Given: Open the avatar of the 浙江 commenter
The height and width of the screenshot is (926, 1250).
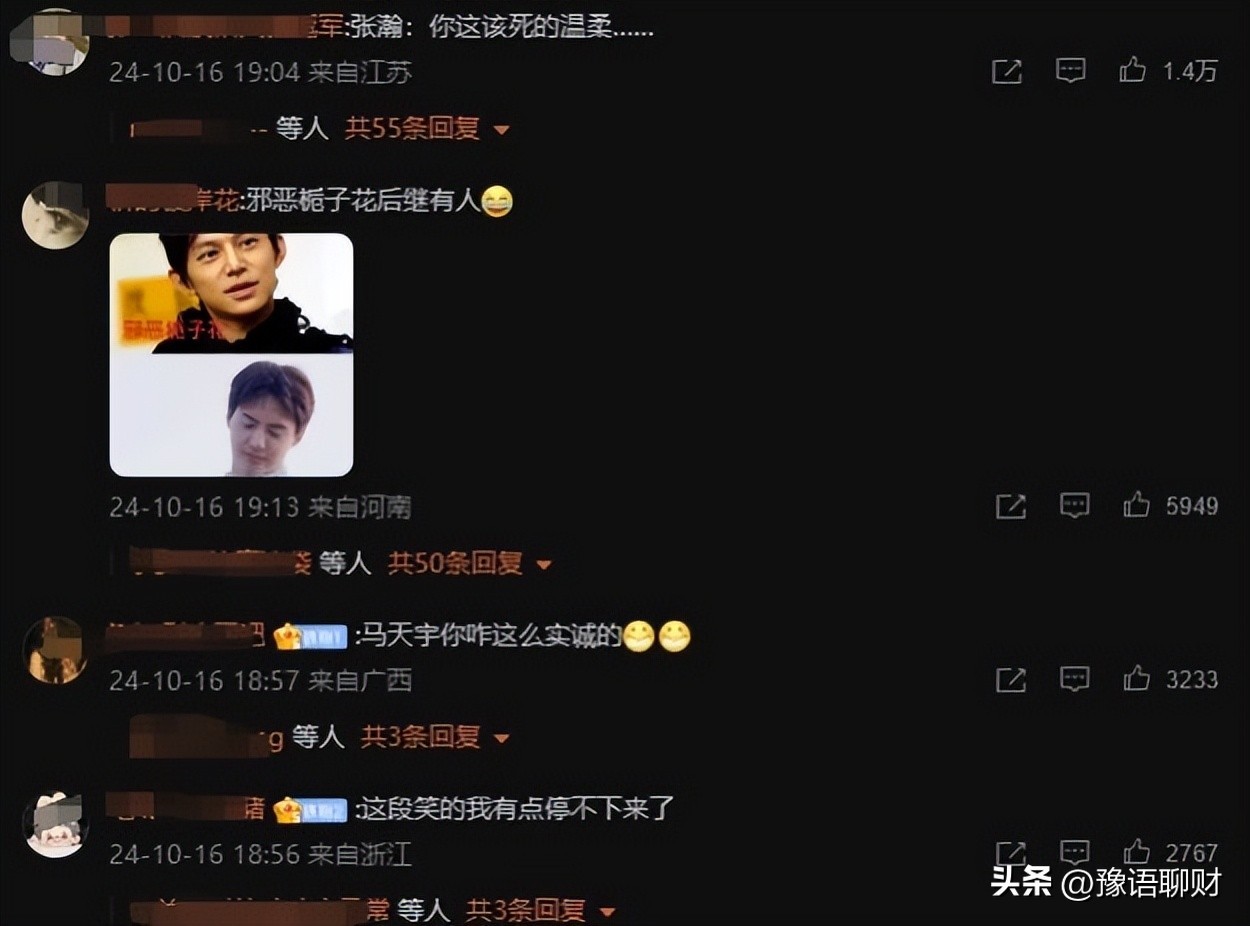Looking at the screenshot, I should point(56,824).
